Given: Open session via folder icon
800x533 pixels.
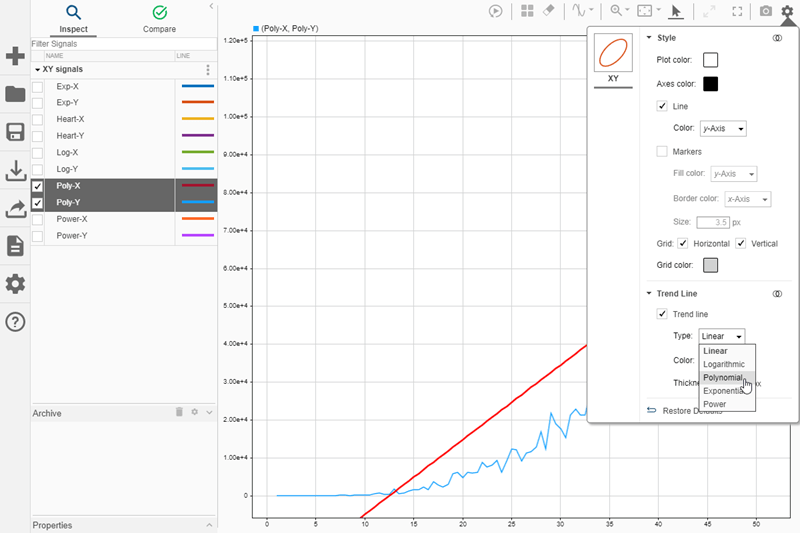Looking at the screenshot, I should coord(15,94).
